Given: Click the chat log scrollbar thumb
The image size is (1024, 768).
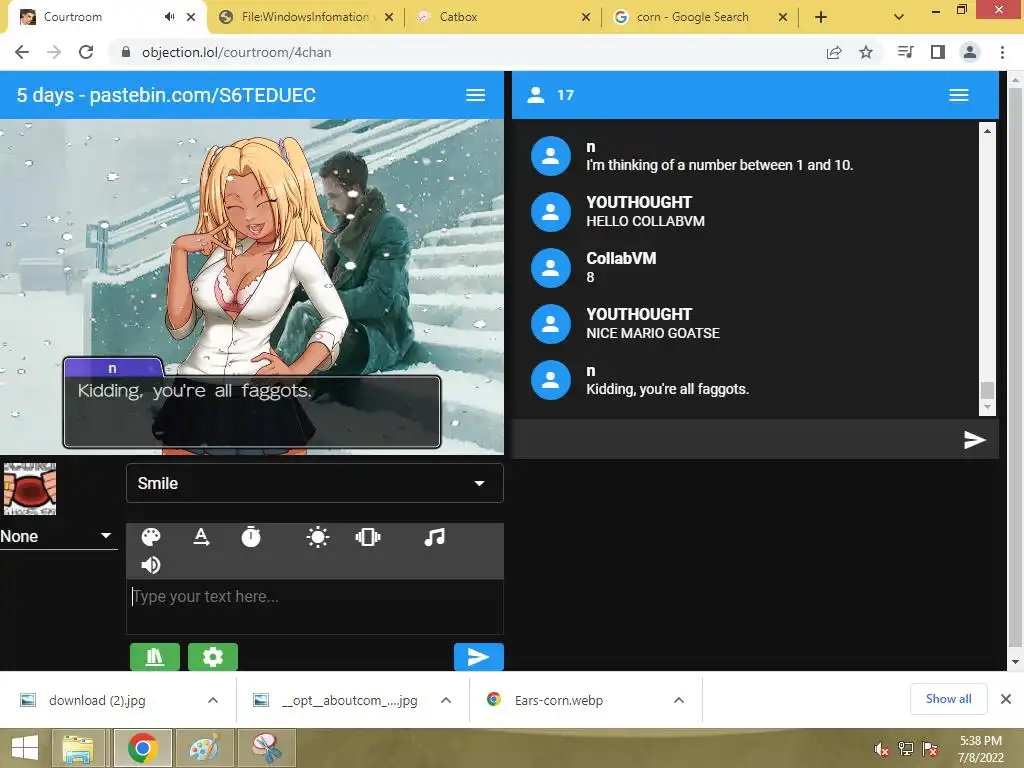Looking at the screenshot, I should tap(987, 390).
